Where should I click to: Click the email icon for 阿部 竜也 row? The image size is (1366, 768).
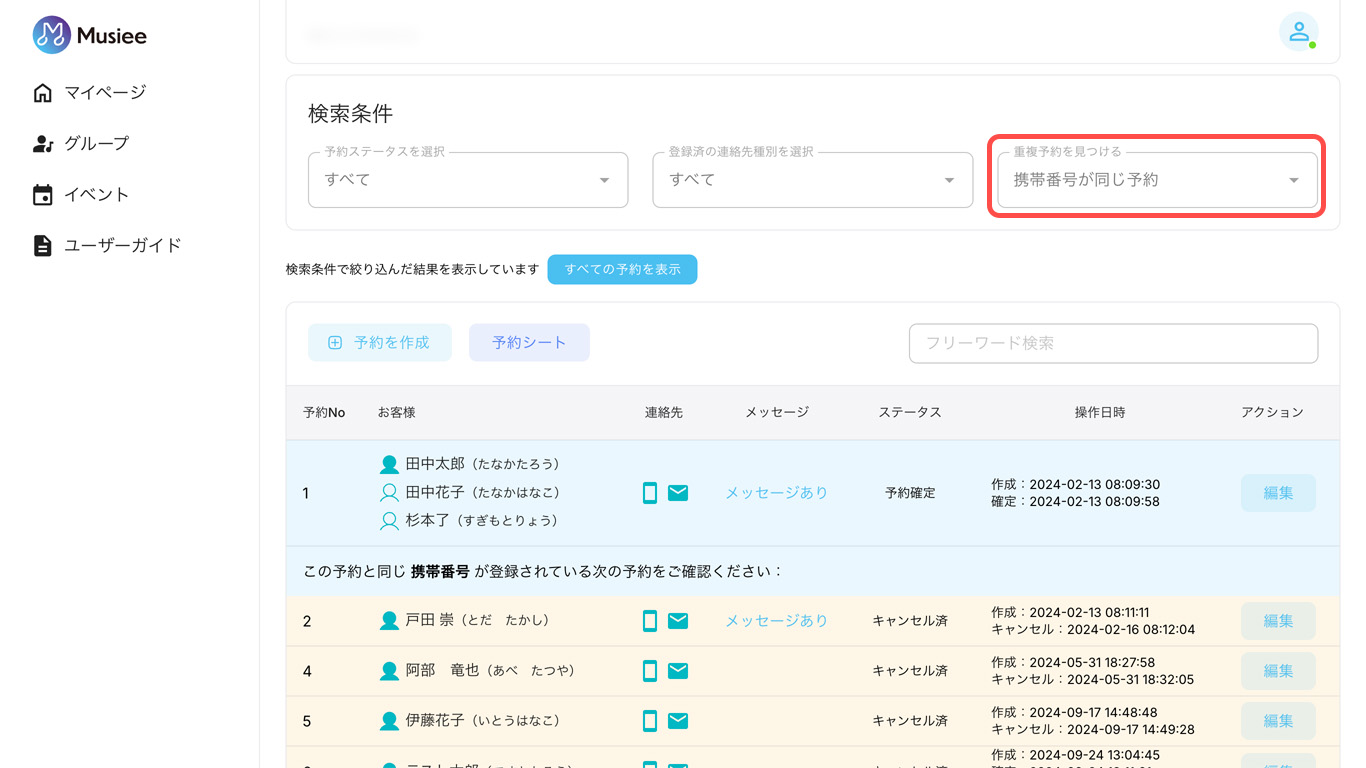coord(678,671)
